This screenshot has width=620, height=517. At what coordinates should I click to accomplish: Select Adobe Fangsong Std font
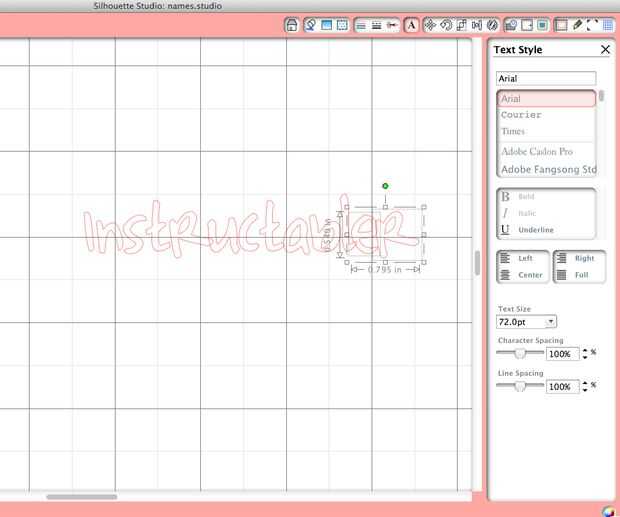[546, 169]
